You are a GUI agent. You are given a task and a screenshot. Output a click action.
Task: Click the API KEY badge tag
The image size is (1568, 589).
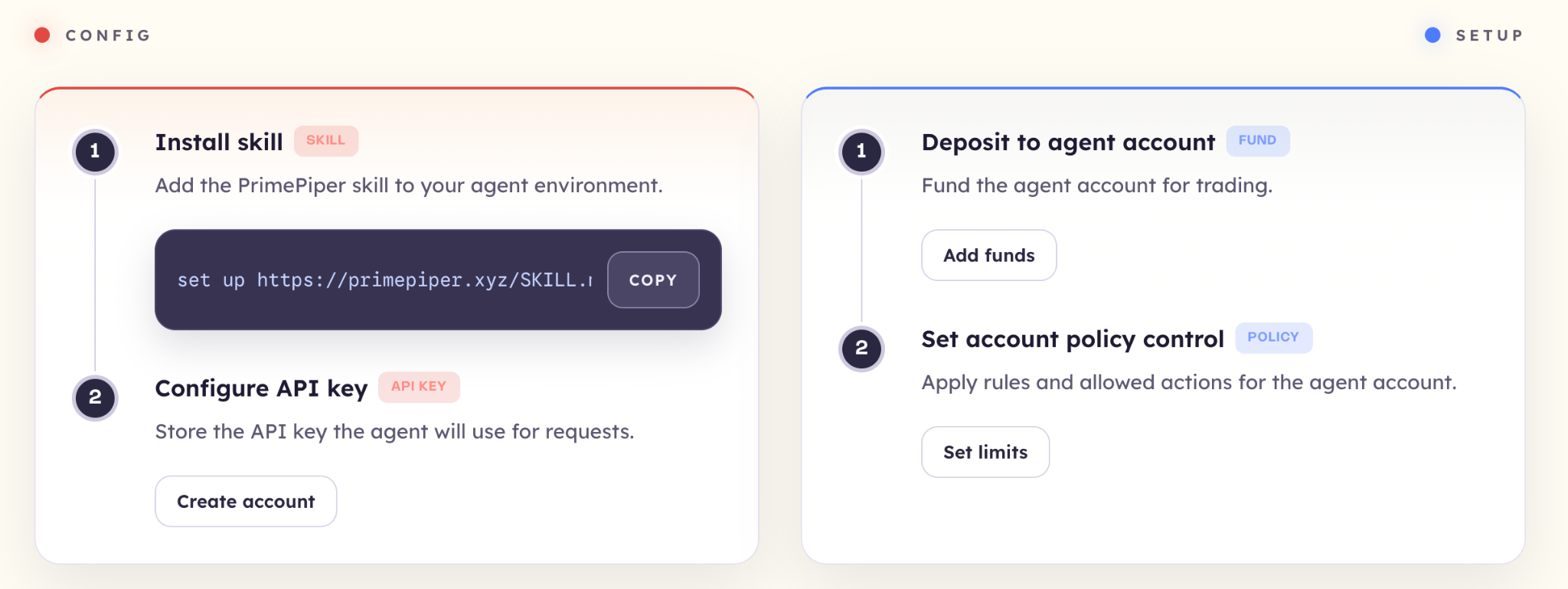[419, 387]
